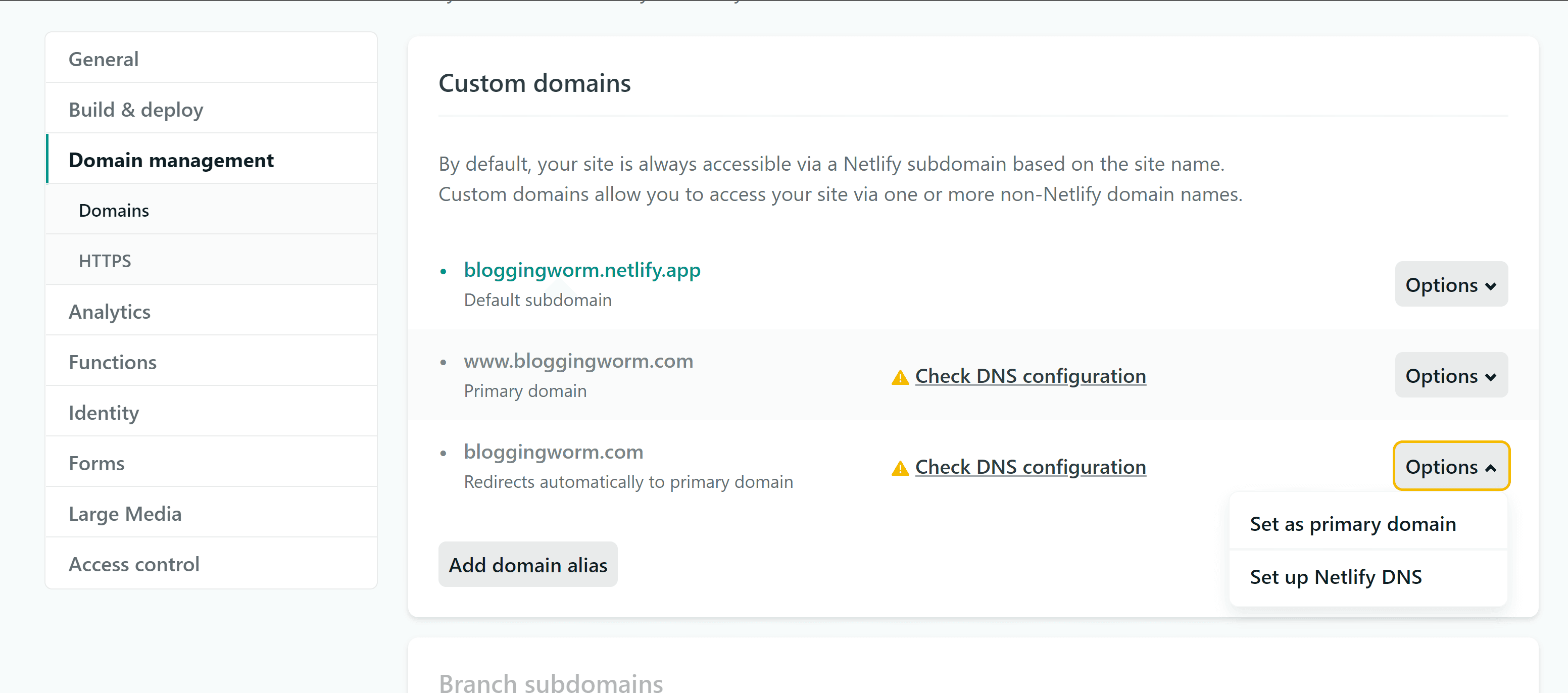Screen dimensions: 1568x693
Task: Select Set up Netlify DNS
Action: (x=1336, y=577)
